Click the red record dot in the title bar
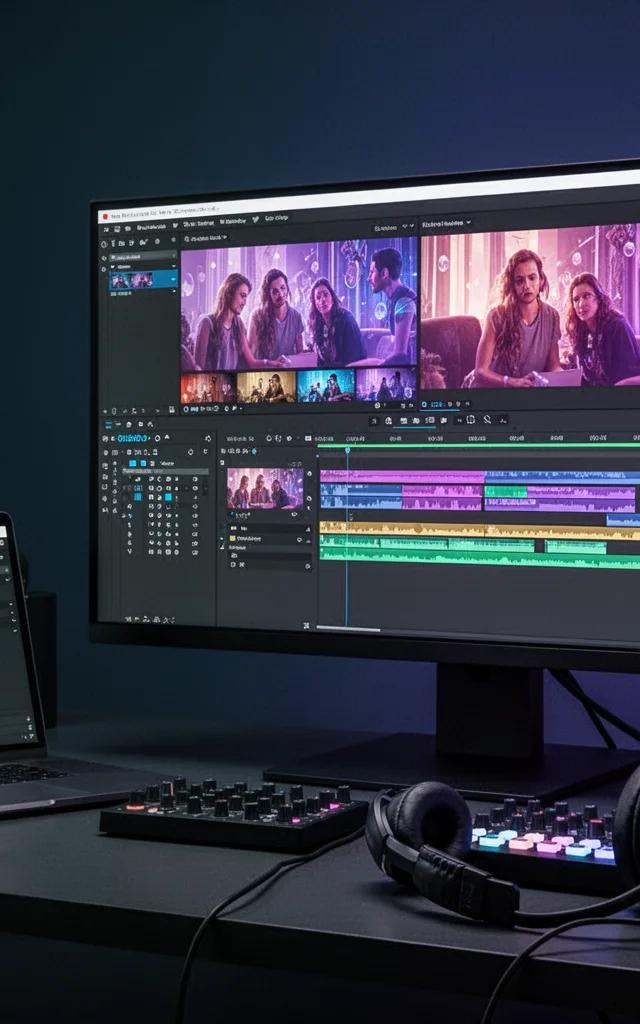This screenshot has height=1024, width=640. (x=104, y=215)
